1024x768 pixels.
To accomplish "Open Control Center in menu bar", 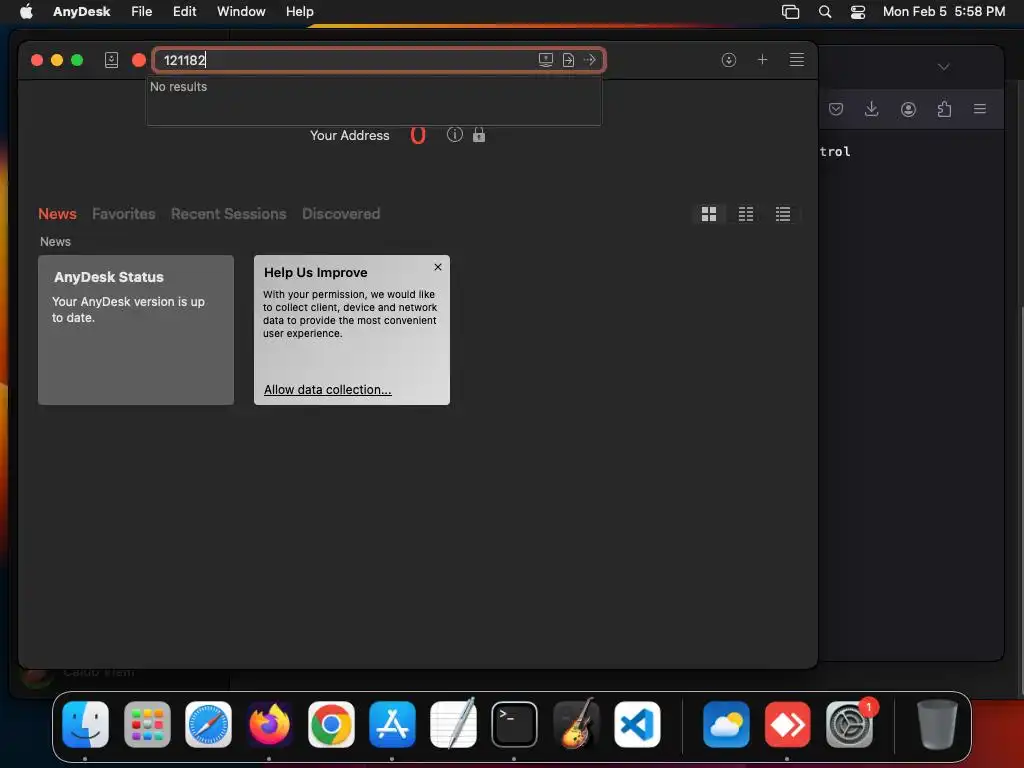I will coord(857,12).
